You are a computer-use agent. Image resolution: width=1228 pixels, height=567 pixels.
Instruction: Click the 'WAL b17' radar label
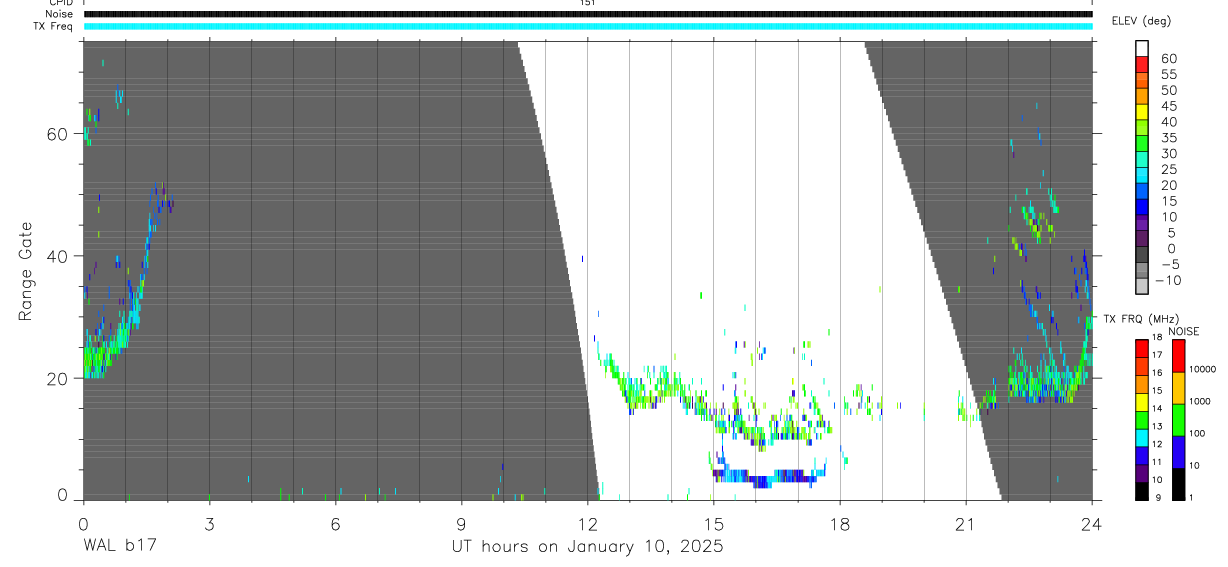[x=119, y=547]
